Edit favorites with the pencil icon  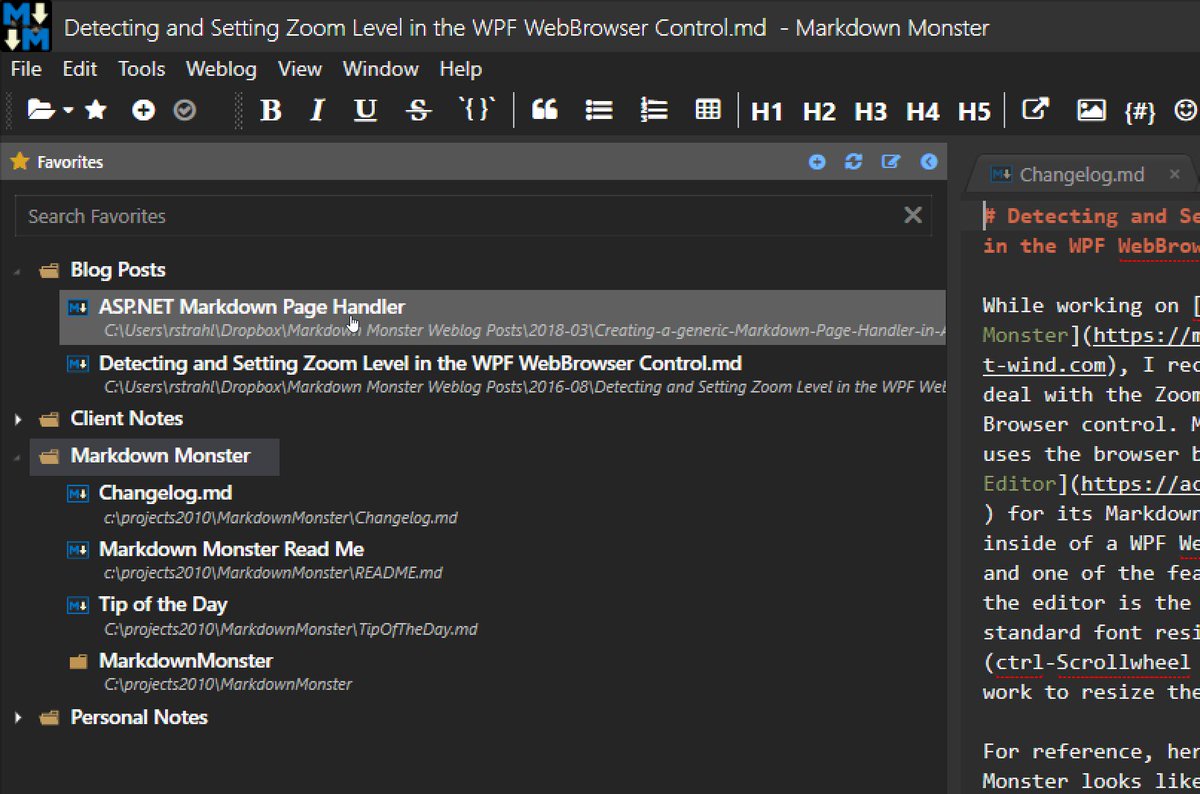tap(891, 162)
